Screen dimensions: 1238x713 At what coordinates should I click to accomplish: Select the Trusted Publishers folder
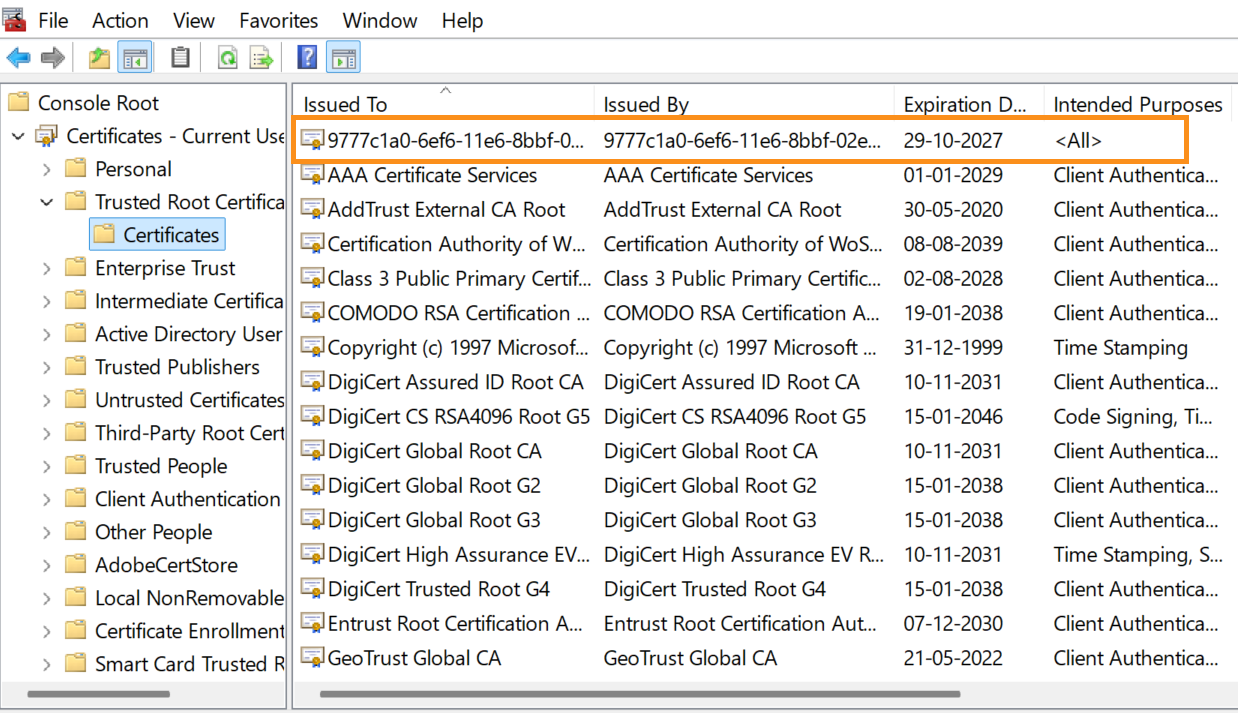point(177,367)
